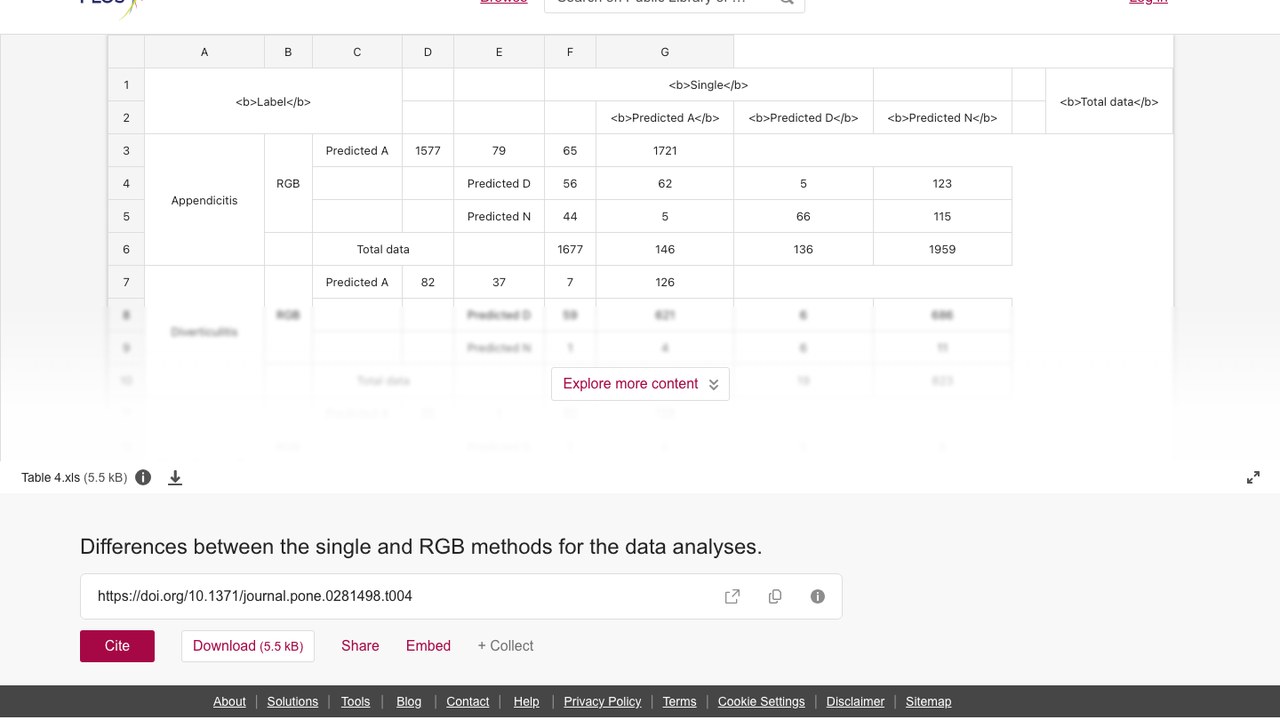Click the cell containing 1577
This screenshot has height=720, width=1280.
pyautogui.click(x=428, y=151)
